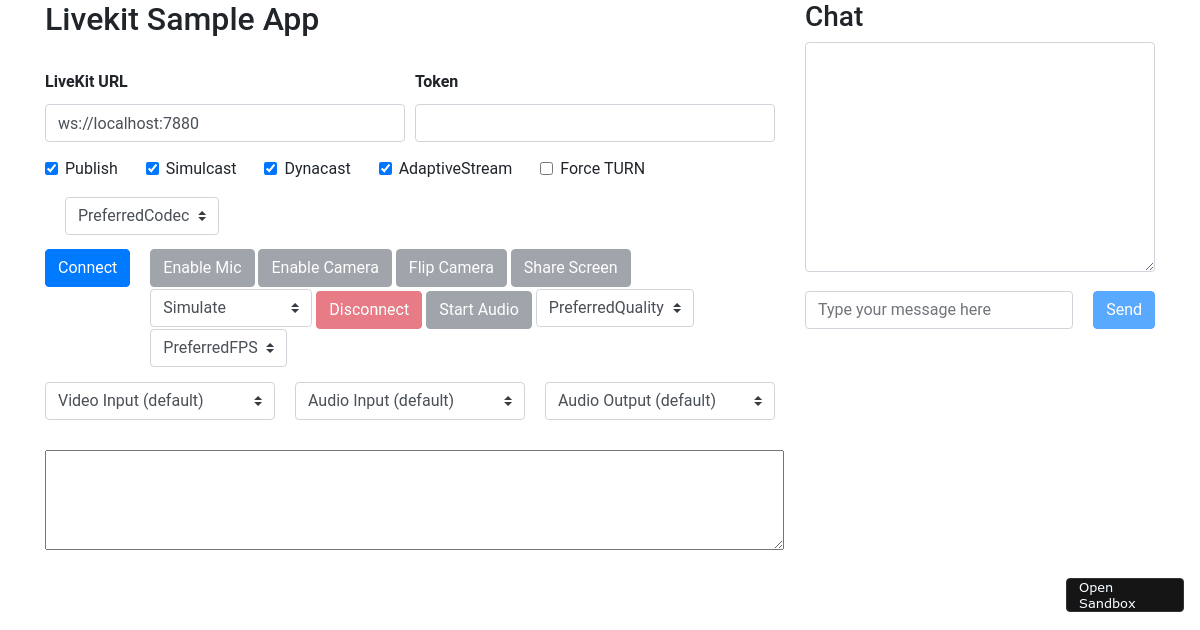
Task: Uncheck Dynacast
Action: click(270, 168)
